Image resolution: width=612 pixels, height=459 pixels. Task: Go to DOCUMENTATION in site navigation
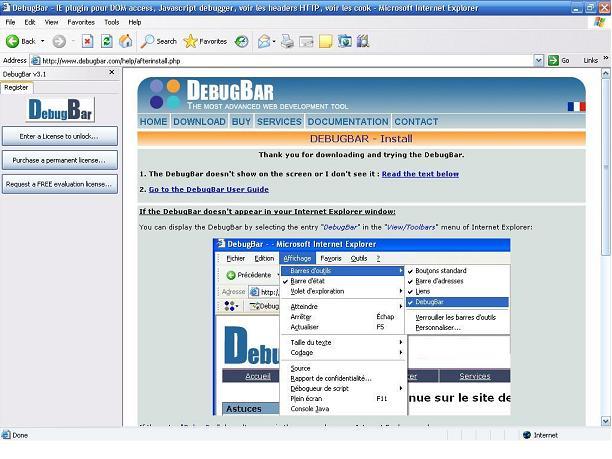coord(348,122)
